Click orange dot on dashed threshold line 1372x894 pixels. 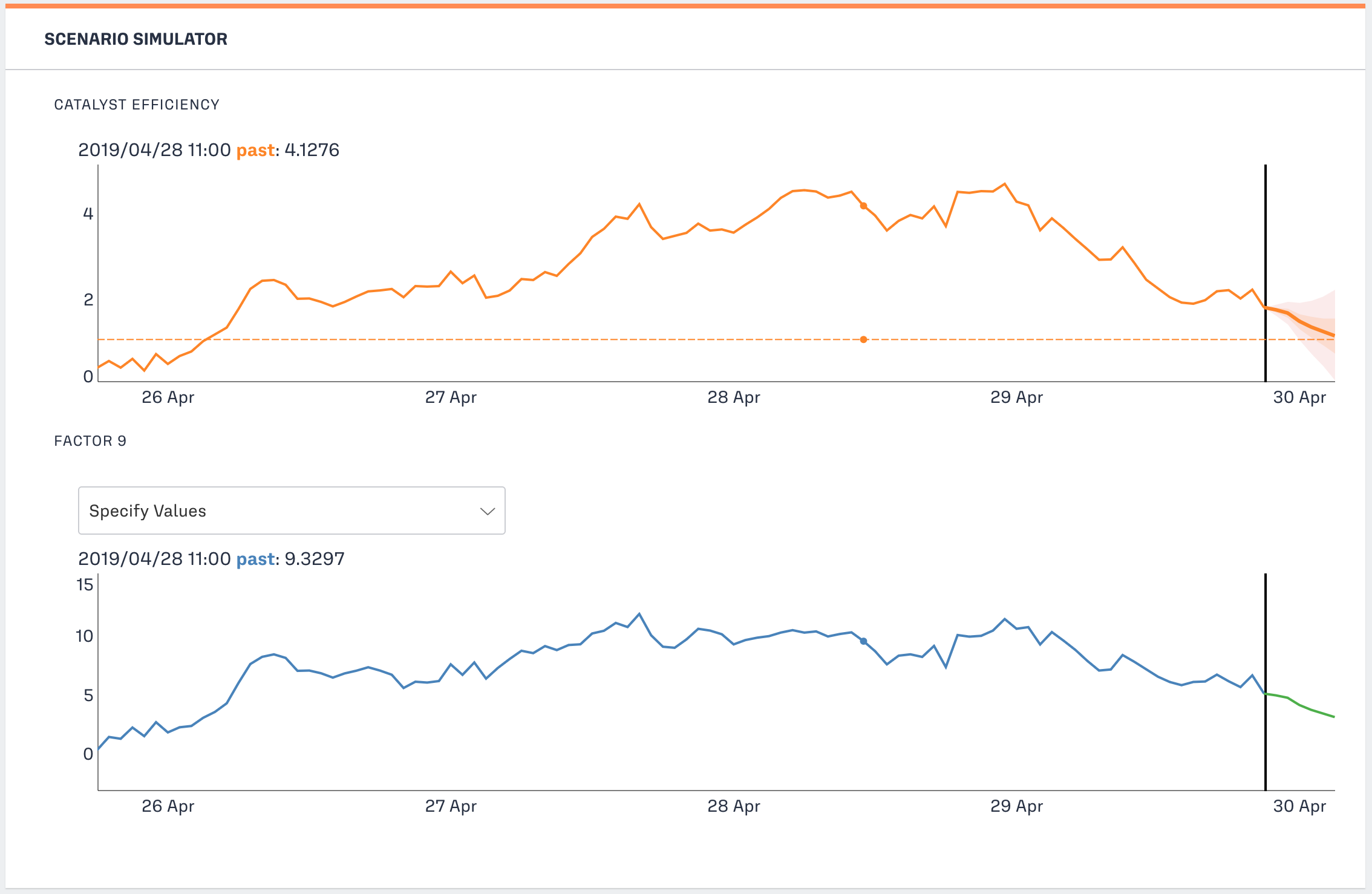pyautogui.click(x=863, y=339)
